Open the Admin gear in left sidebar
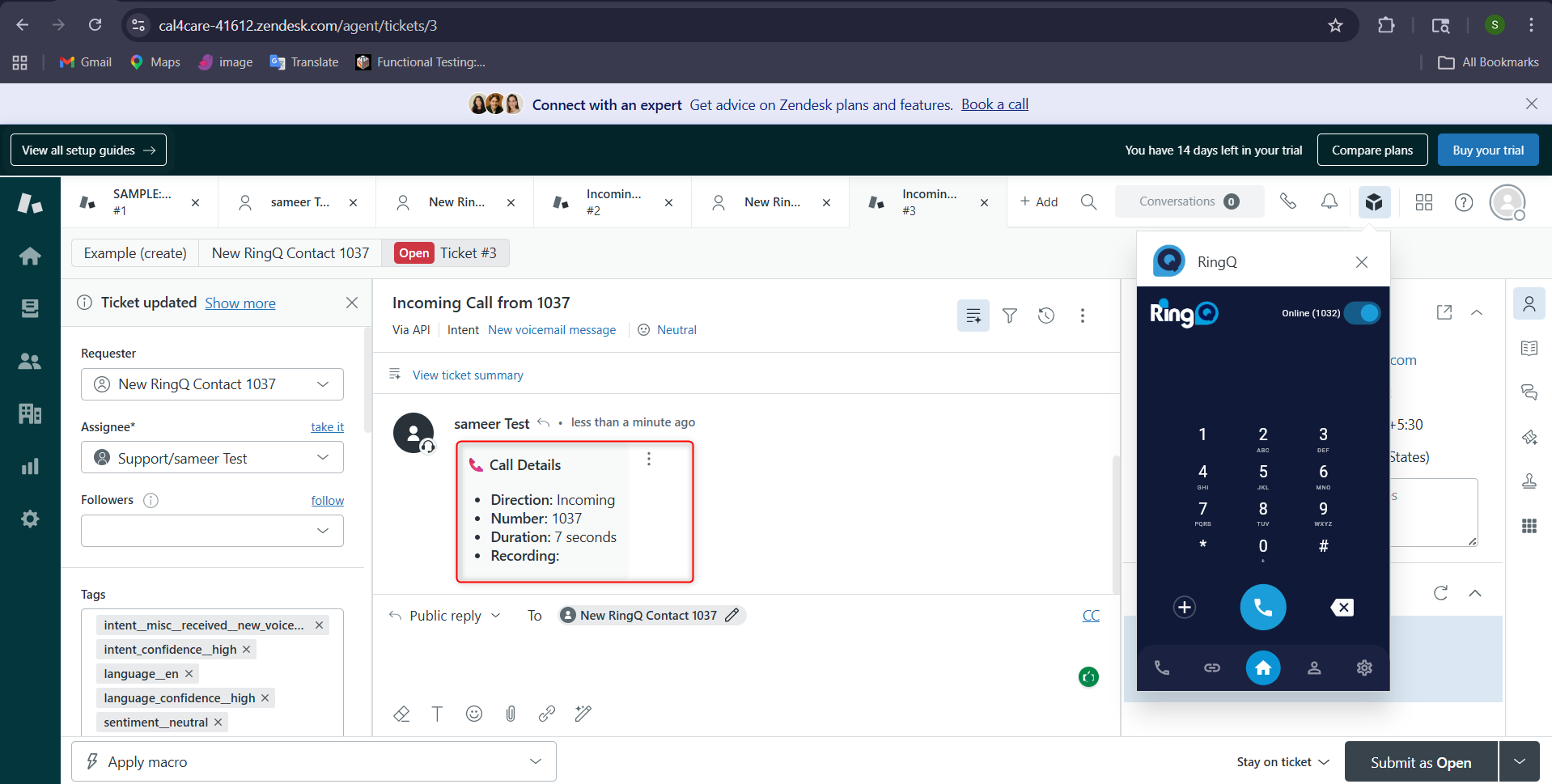Screen dimensions: 1552x784 [30, 519]
